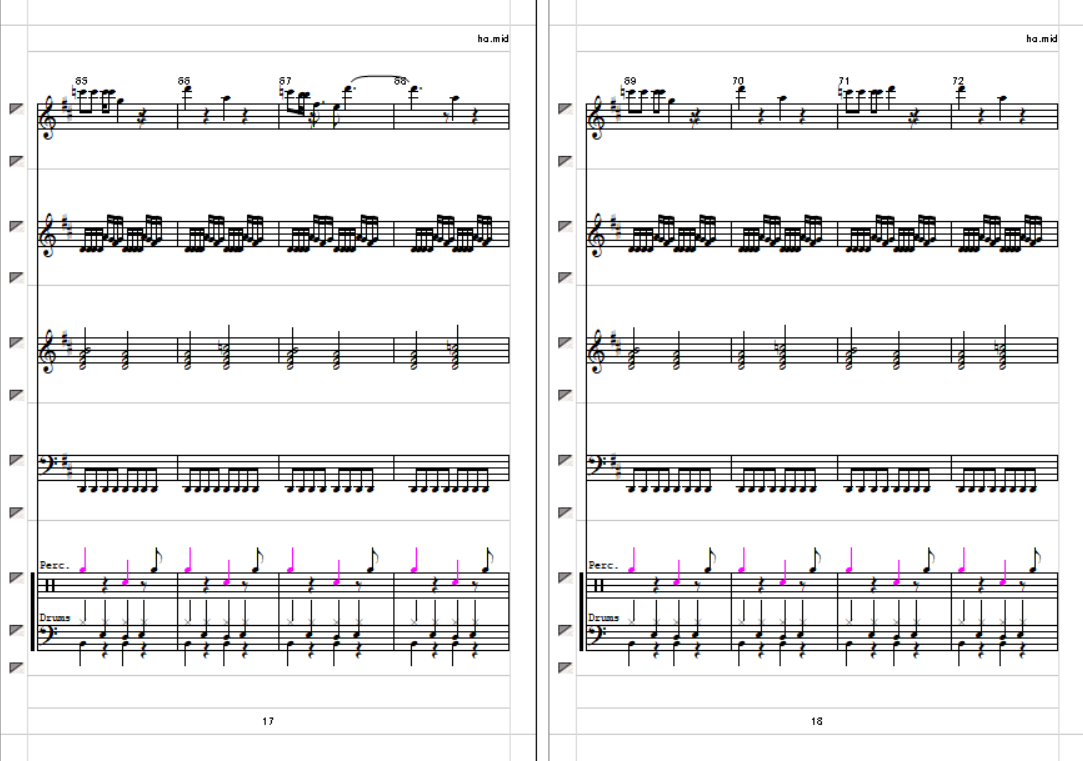Click the sixteenth-note staff handle on page 17
The image size is (1083, 761).
tap(17, 226)
